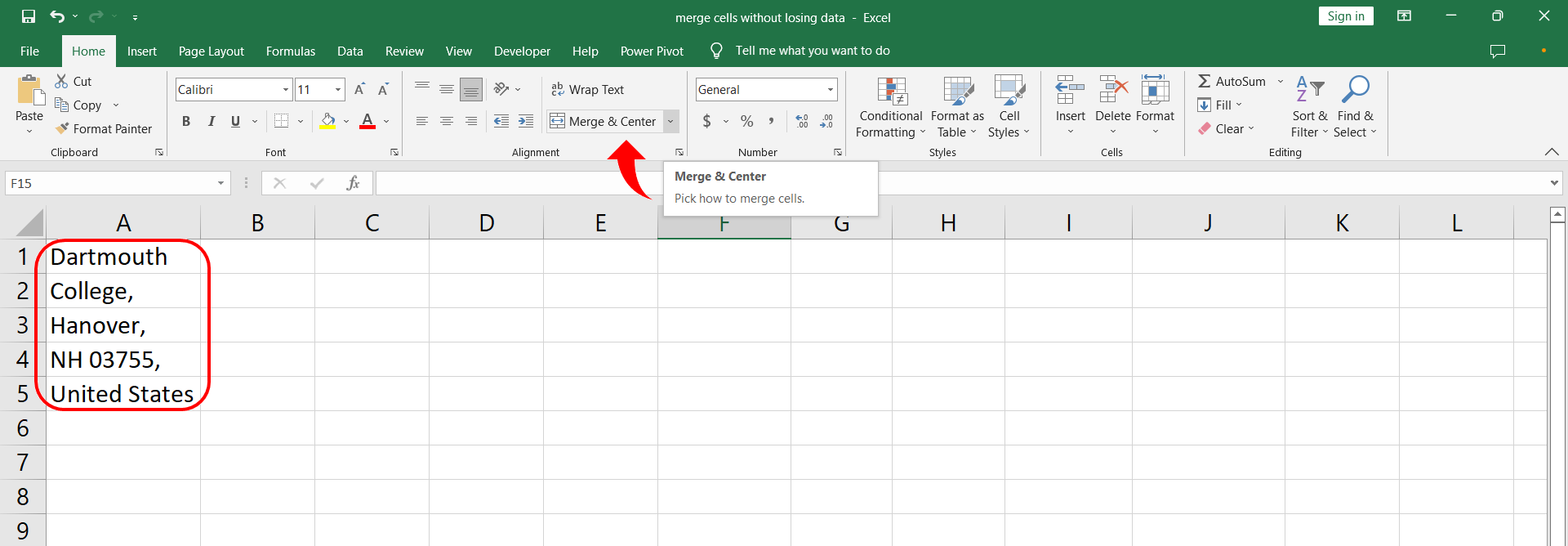The width and height of the screenshot is (1568, 546).
Task: Expand the AutoSum dropdown arrow
Action: click(1281, 81)
